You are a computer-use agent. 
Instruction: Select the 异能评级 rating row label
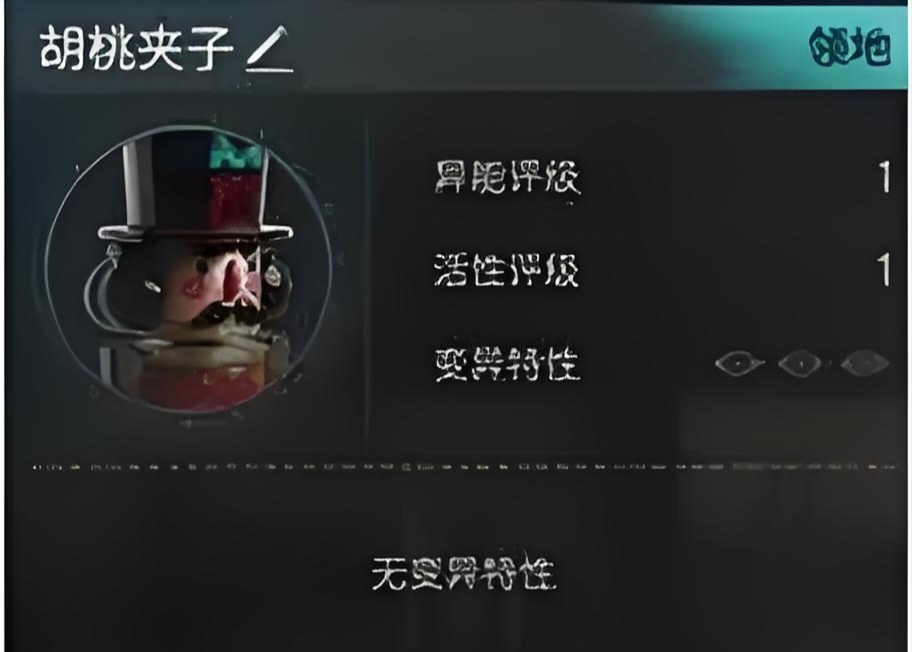(507, 177)
